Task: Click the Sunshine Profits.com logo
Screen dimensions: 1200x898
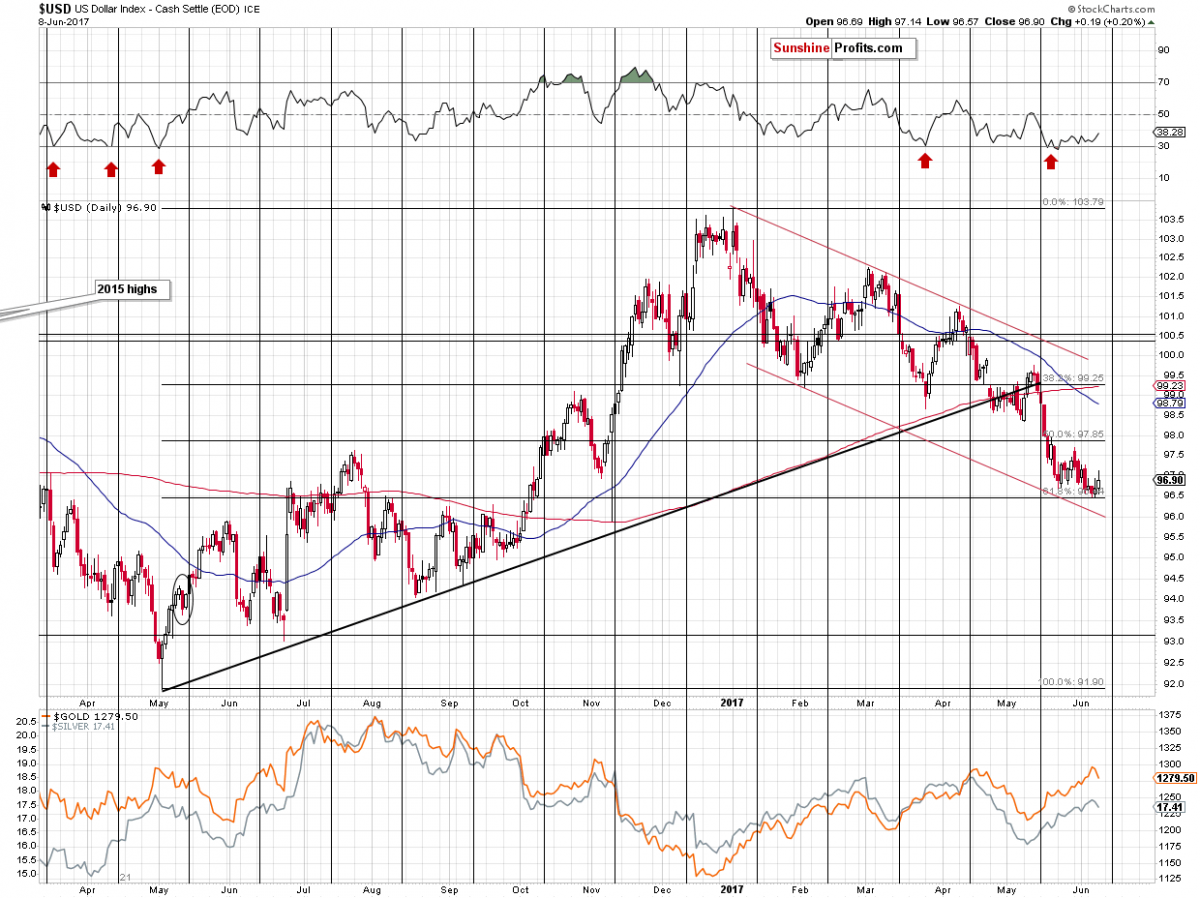Action: pyautogui.click(x=836, y=48)
